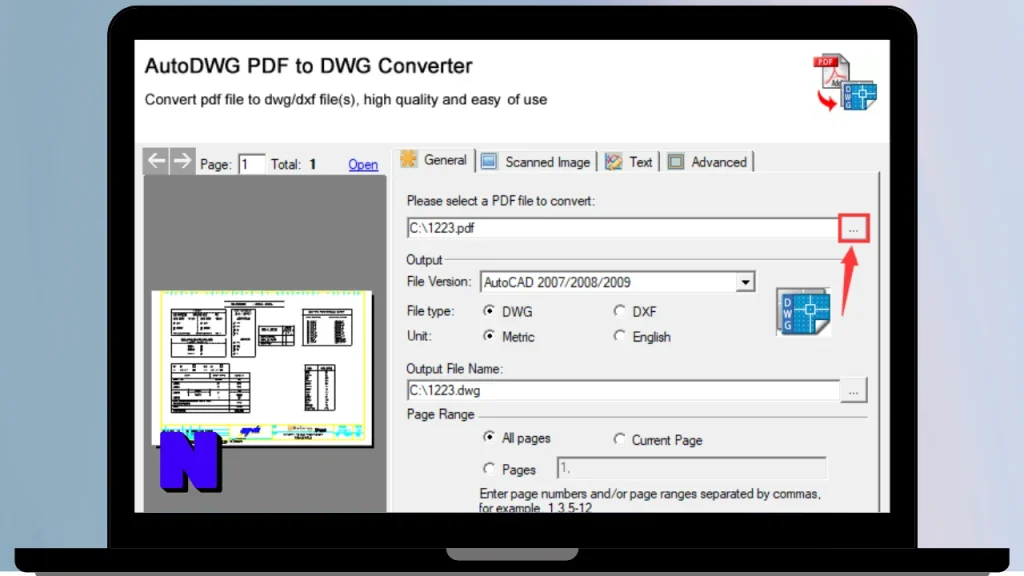Click the Pages range text field
Viewport: 1024px width, 576px height.
point(692,468)
